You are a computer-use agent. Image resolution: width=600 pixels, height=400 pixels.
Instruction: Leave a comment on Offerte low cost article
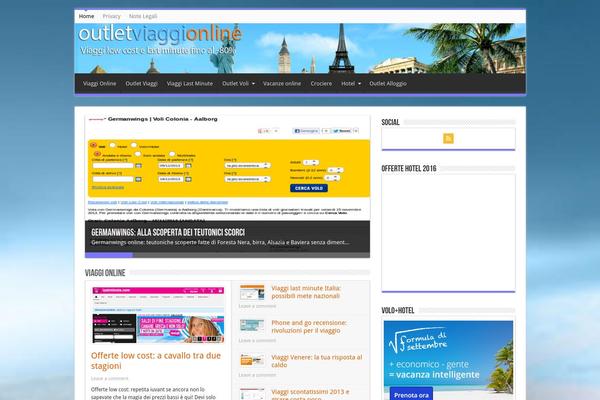coord(109,379)
